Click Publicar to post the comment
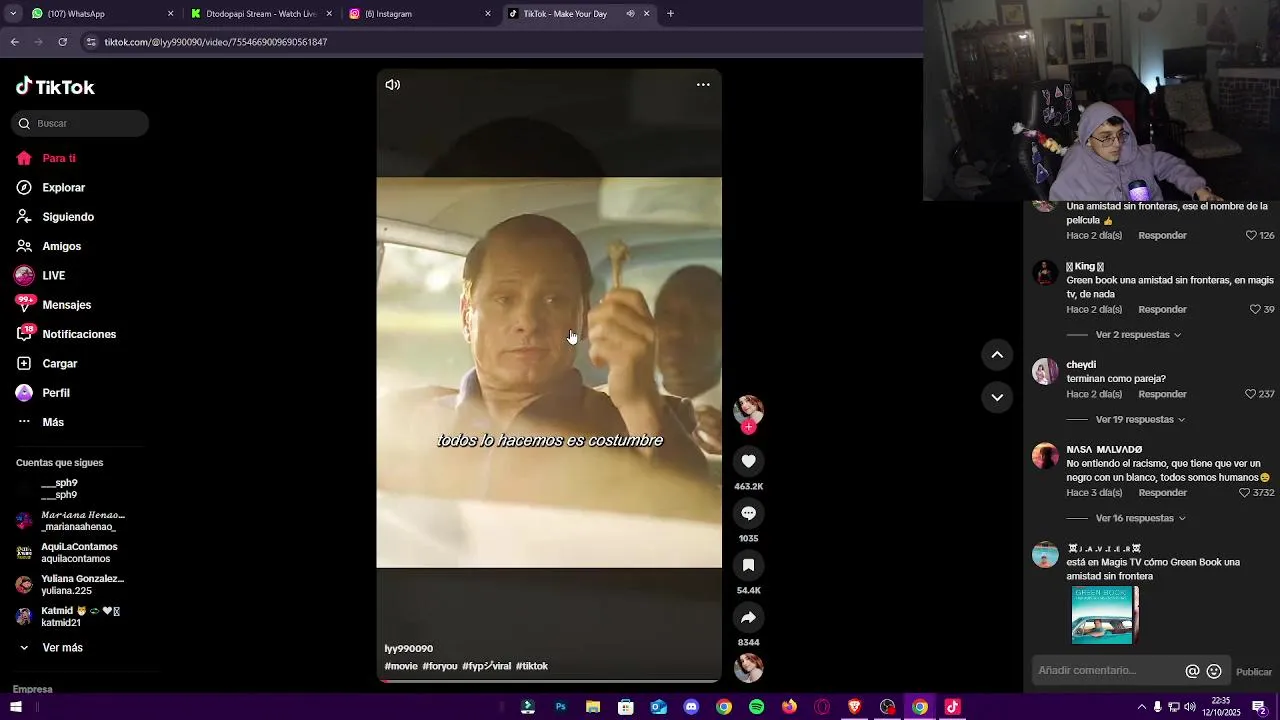Viewport: 1280px width, 720px height. pos(1254,672)
